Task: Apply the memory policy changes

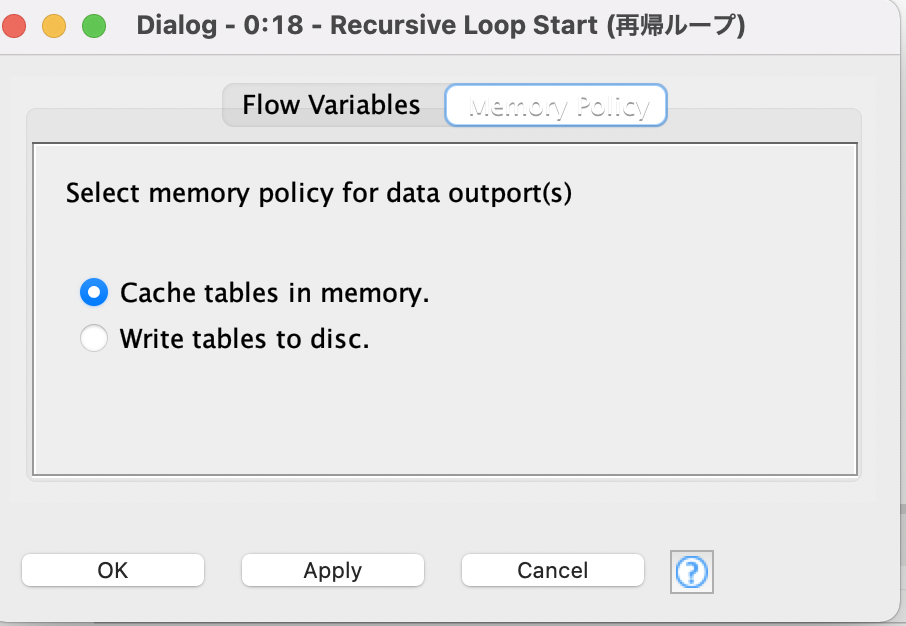Action: [x=332, y=570]
